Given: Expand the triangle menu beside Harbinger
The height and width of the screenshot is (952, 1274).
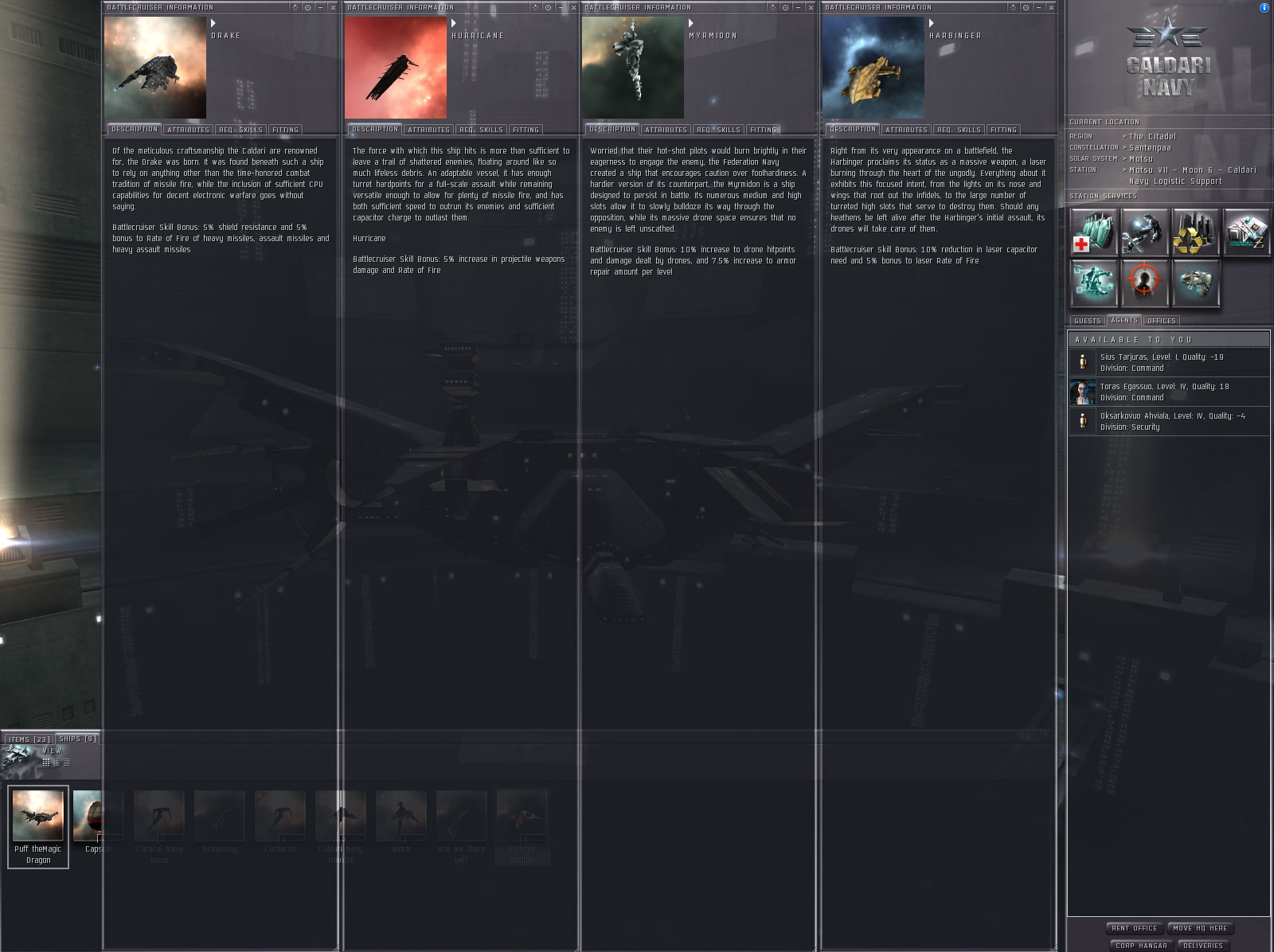Looking at the screenshot, I should click(932, 23).
